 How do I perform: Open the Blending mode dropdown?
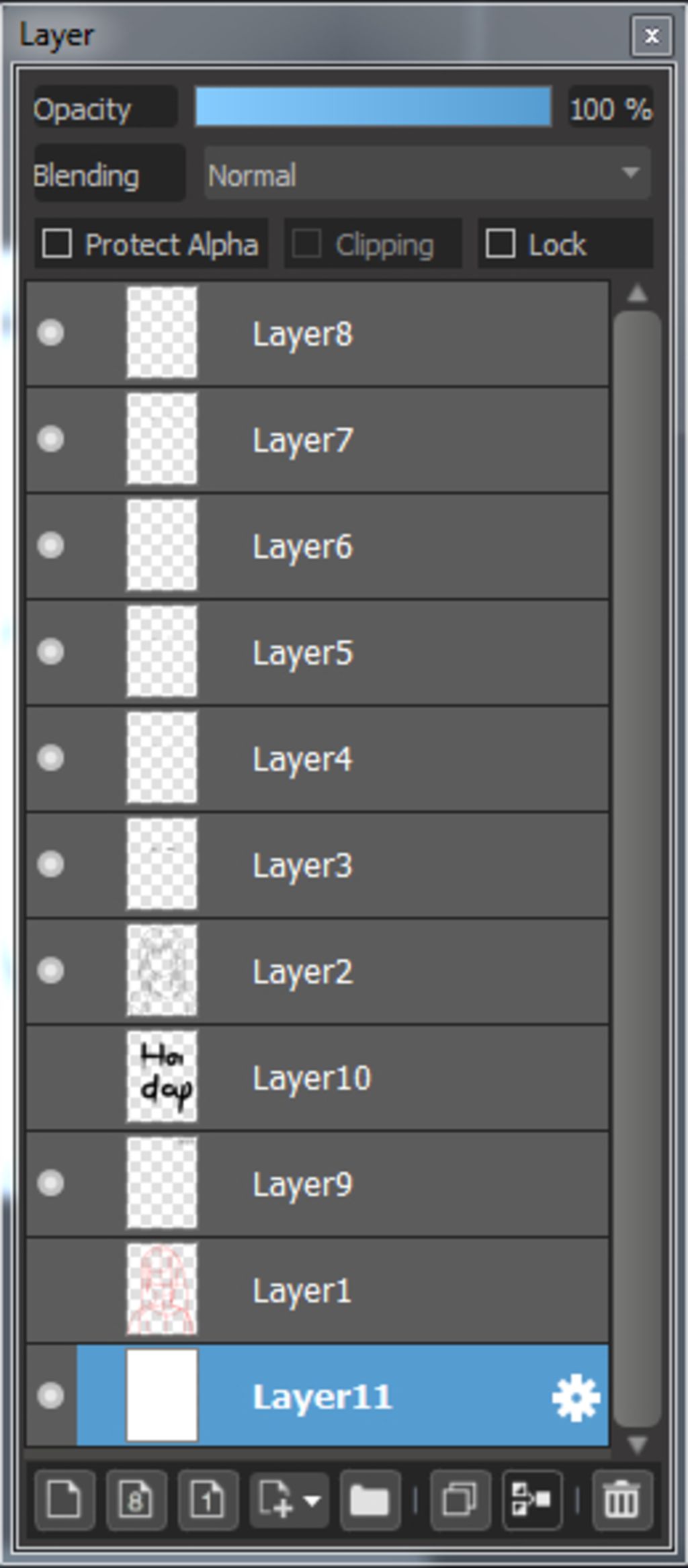(427, 175)
